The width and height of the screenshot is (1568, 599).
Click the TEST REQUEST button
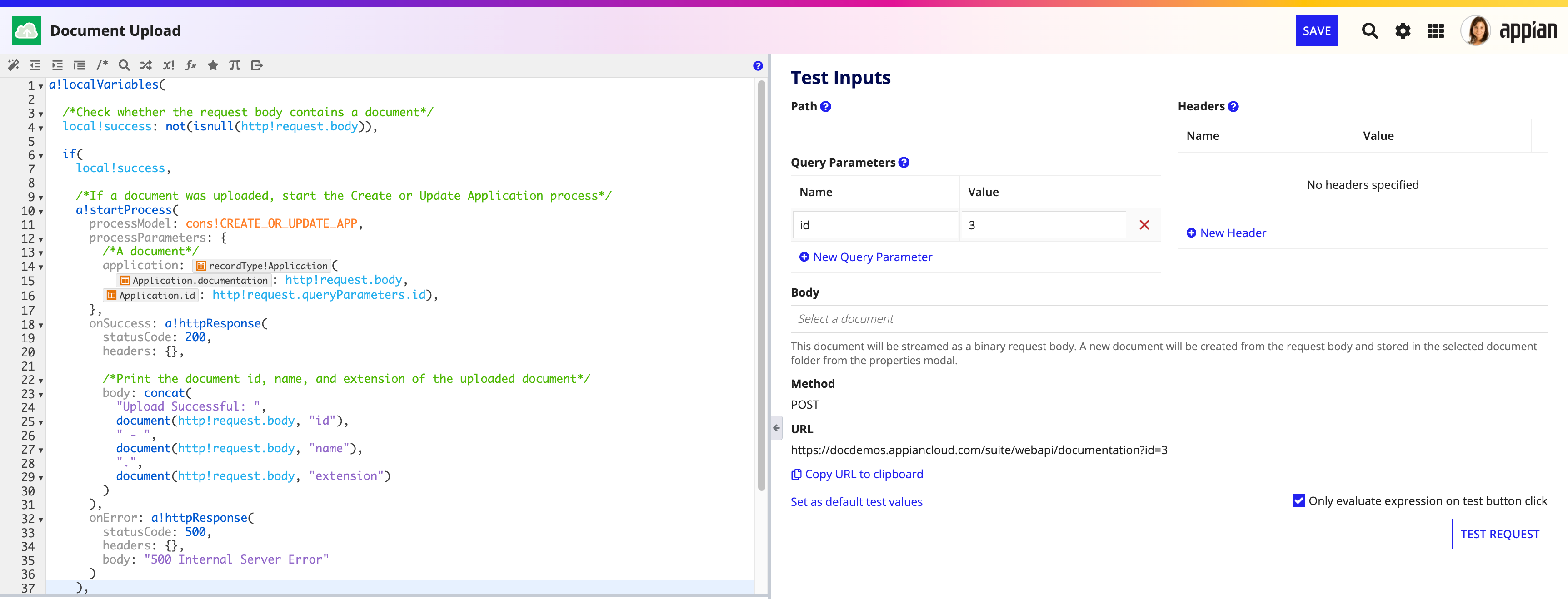click(1500, 534)
